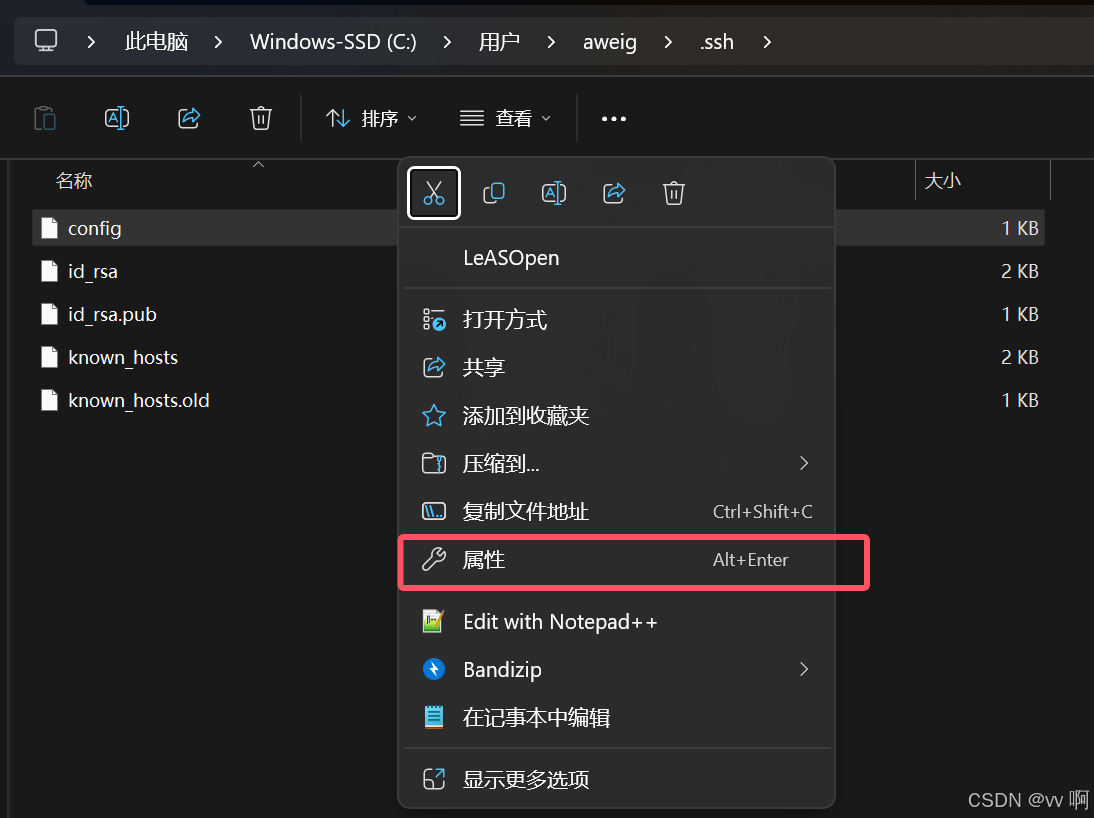
Task: Click the id_rsa.pub file icon
Action: (50, 314)
